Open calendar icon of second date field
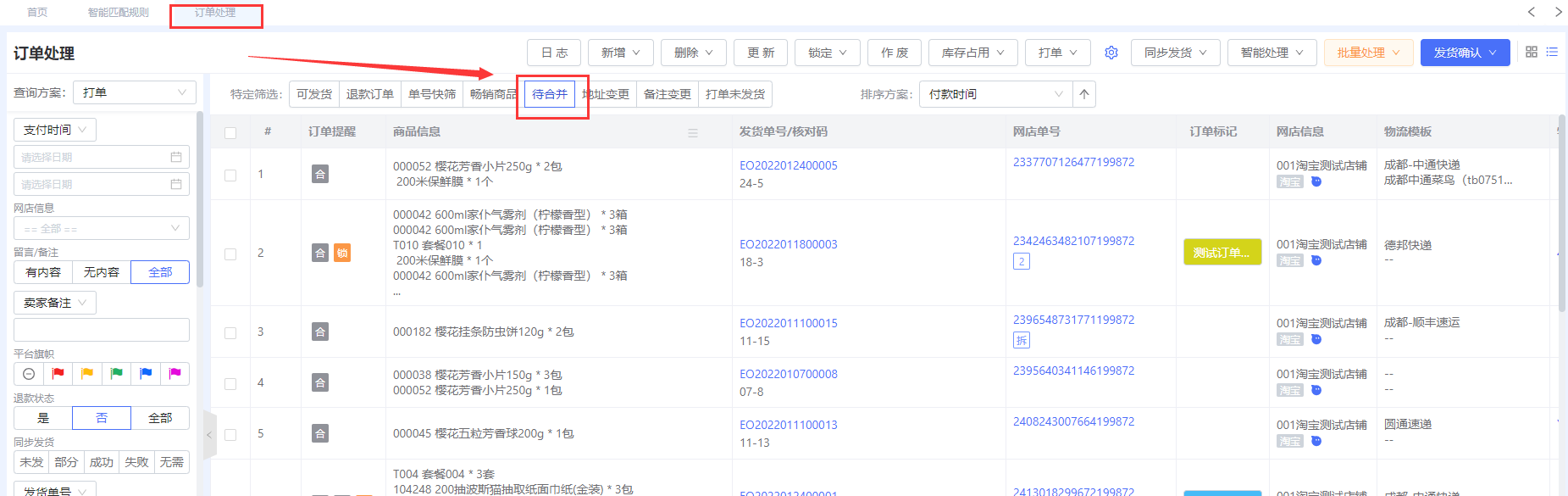 click(176, 184)
